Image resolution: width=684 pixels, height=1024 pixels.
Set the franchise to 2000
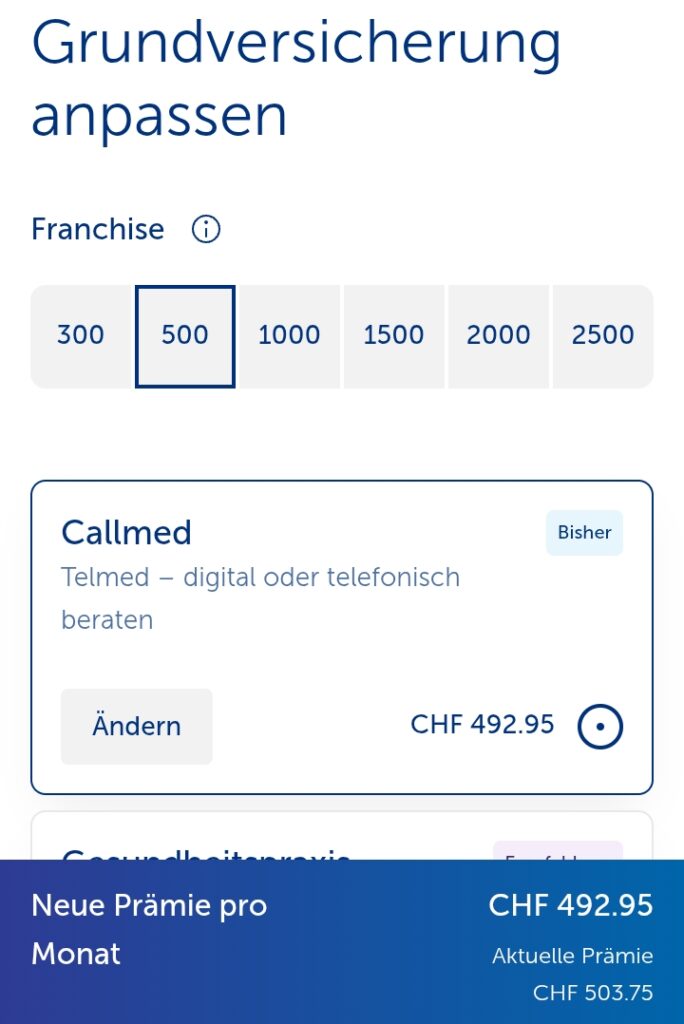498,336
